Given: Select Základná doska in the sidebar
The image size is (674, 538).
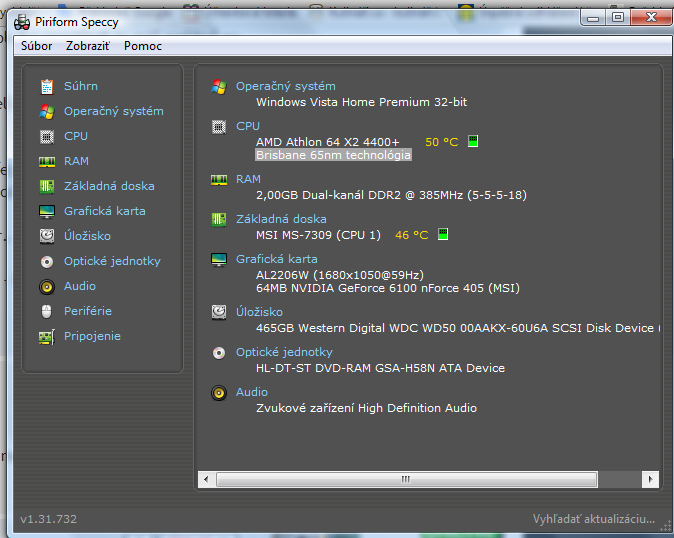Looking at the screenshot, I should 109,186.
